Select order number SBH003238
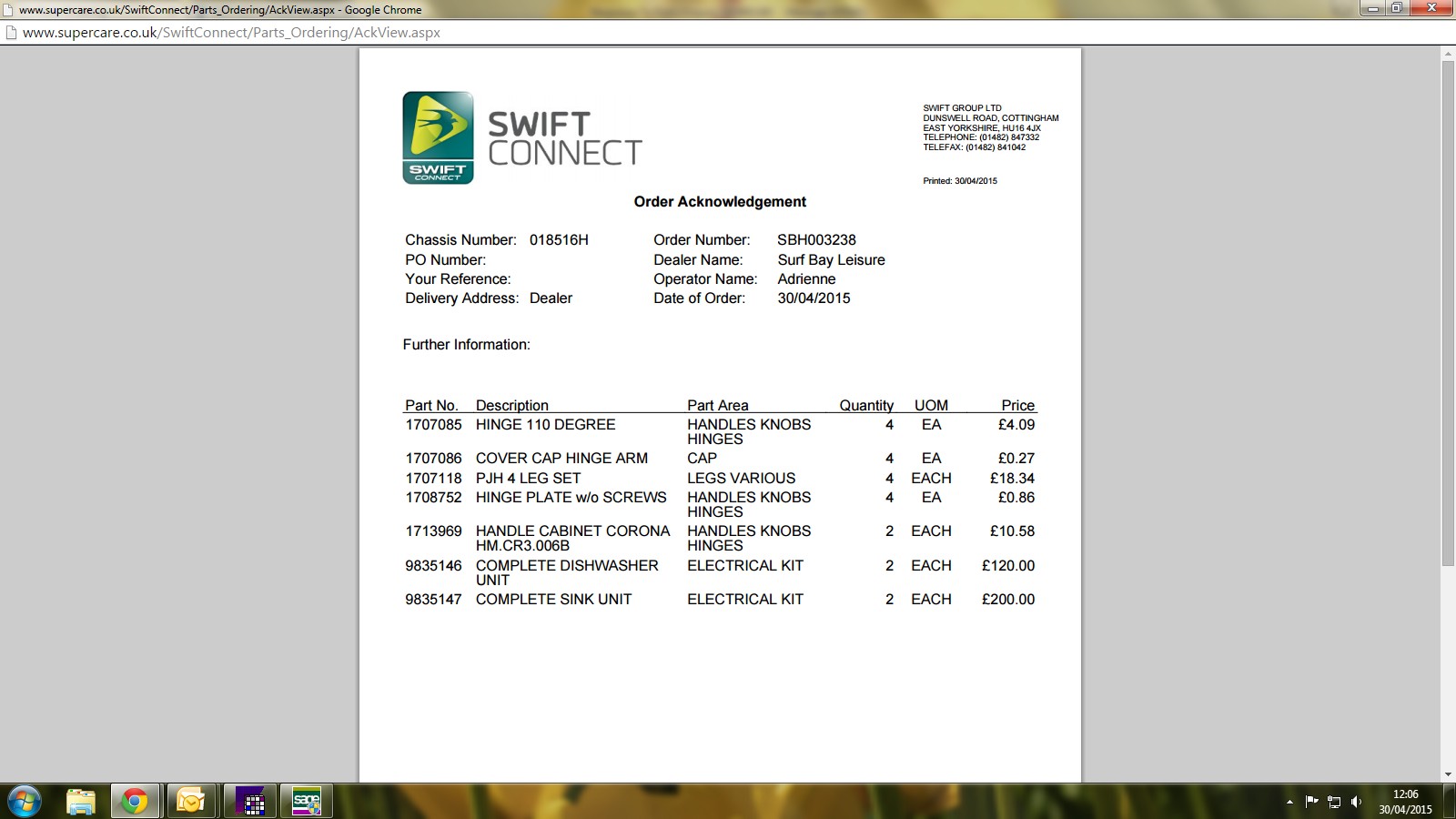The width and height of the screenshot is (1456, 819). [x=816, y=240]
